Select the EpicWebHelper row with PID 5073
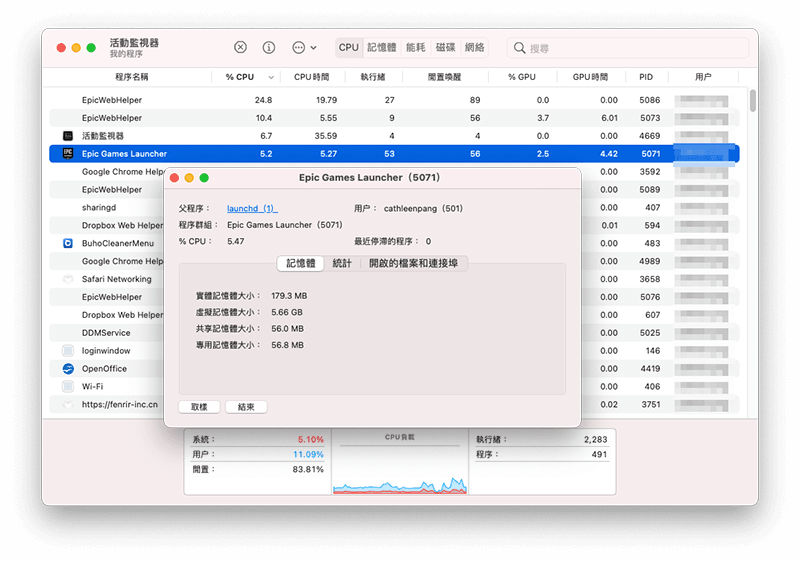 [x=394, y=118]
